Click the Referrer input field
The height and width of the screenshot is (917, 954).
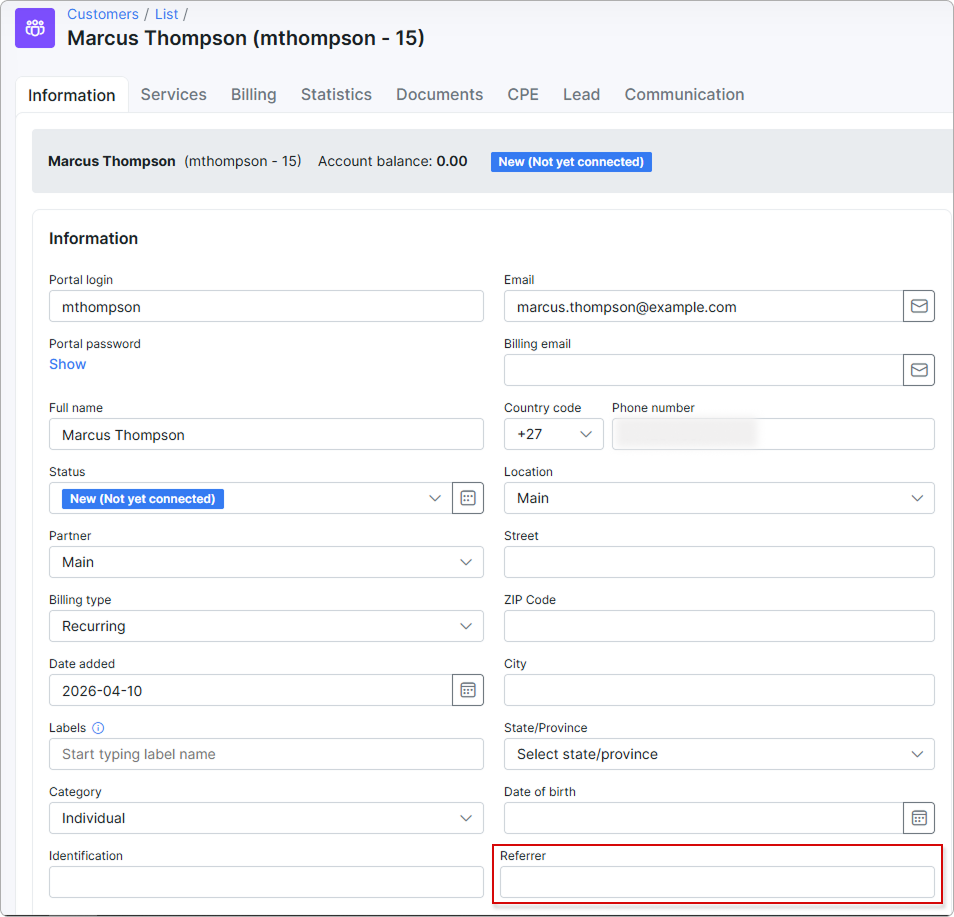(x=717, y=882)
